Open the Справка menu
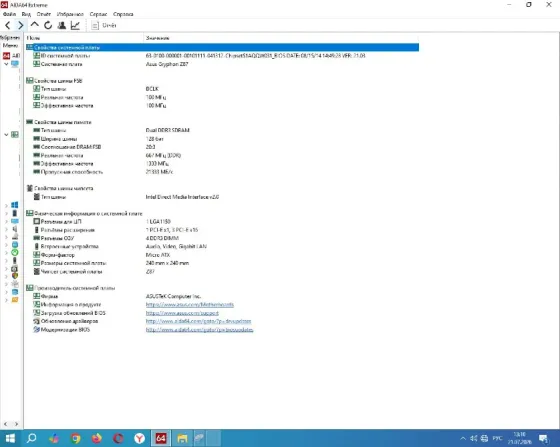The image size is (560, 447). click(x=123, y=14)
